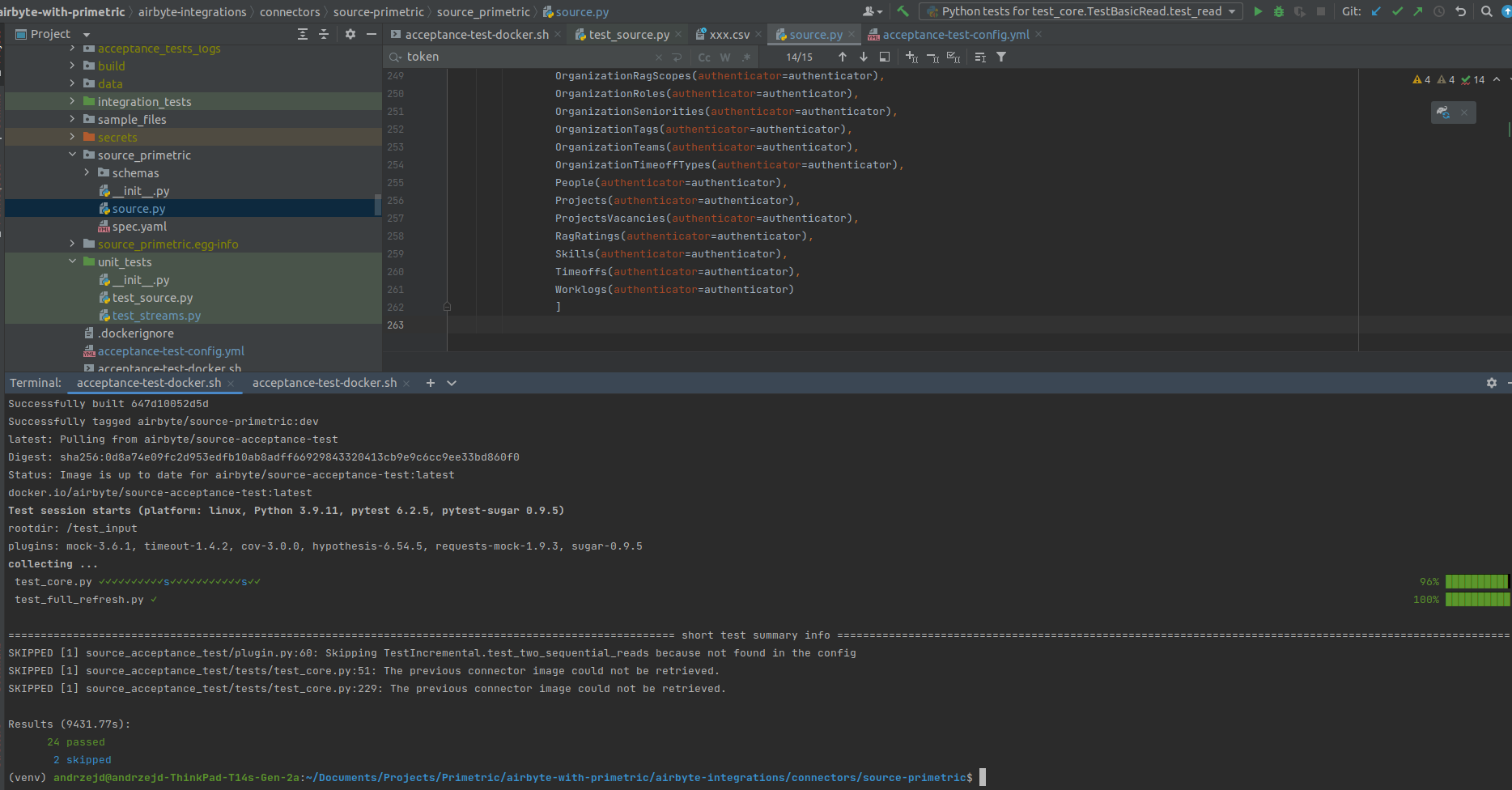1512x790 pixels.
Task: Select first acceptance-test-docker.sh terminal tab
Action: coord(149,383)
